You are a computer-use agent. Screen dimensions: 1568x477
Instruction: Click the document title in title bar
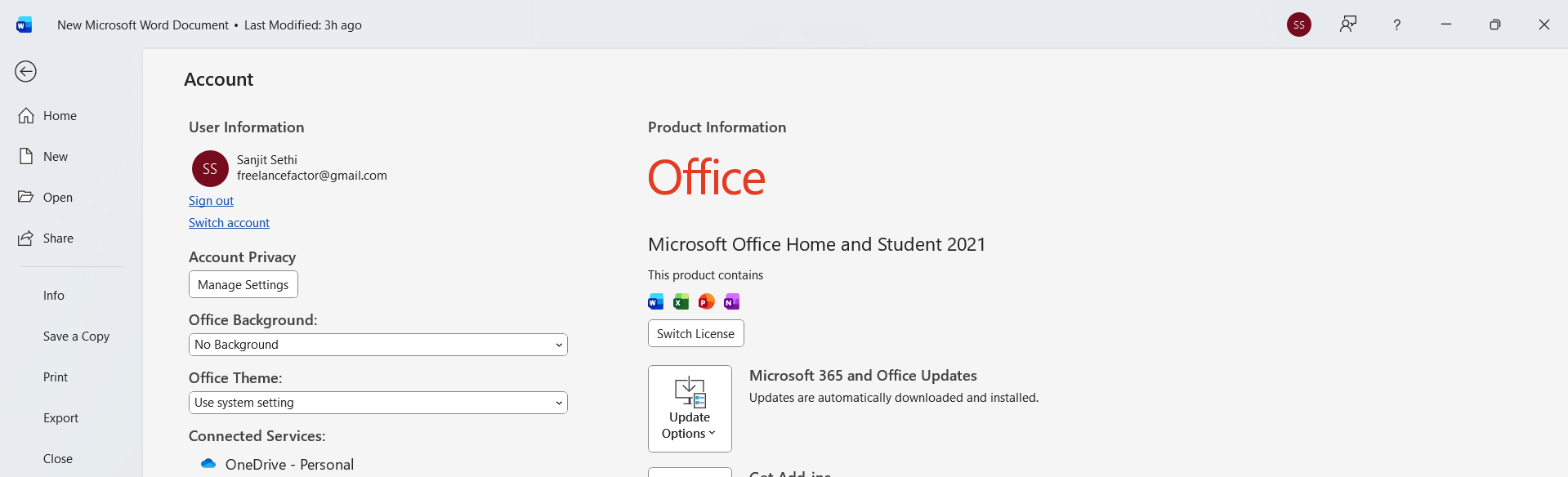[x=143, y=25]
